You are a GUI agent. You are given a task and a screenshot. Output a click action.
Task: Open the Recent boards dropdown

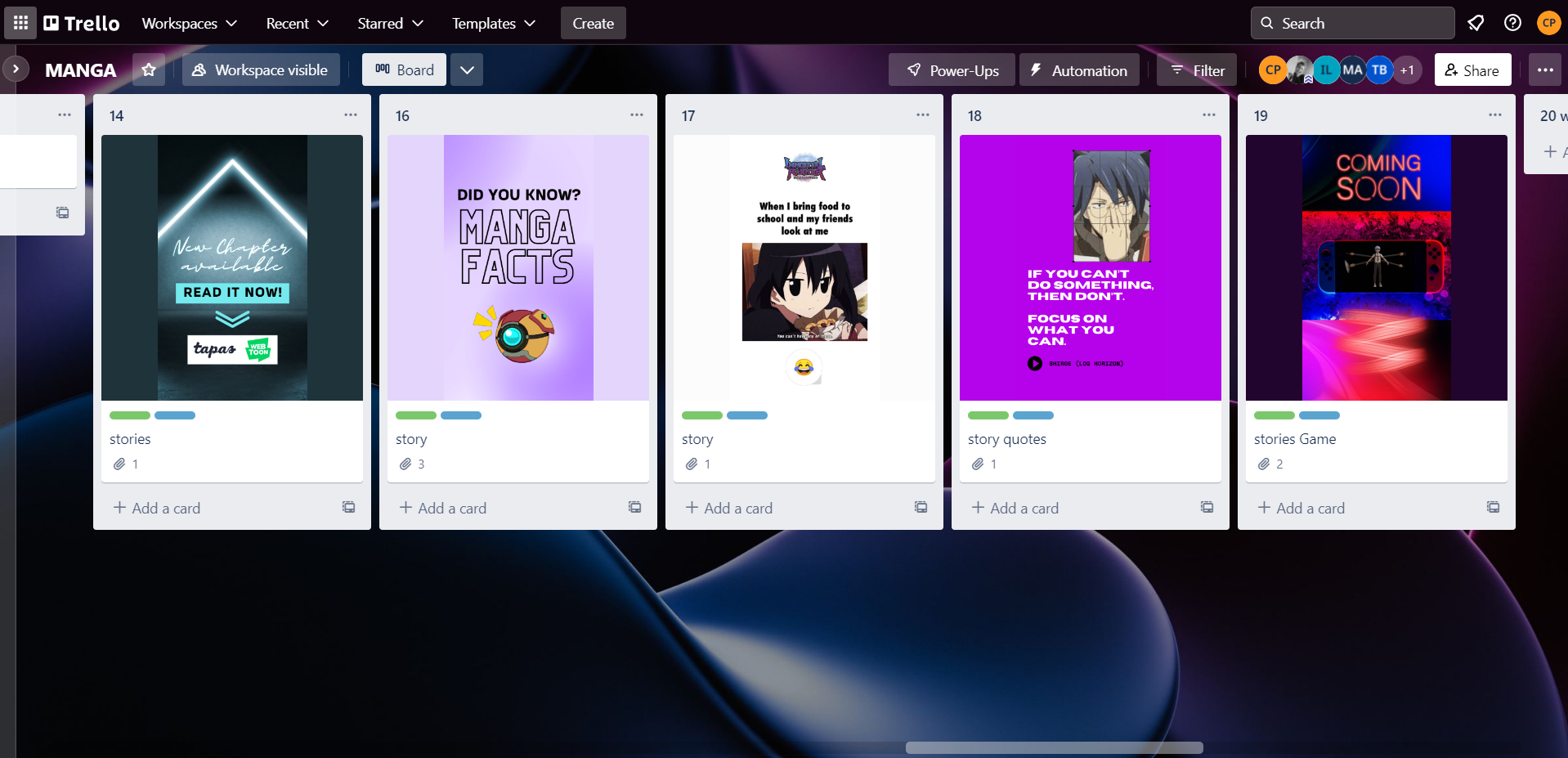pyautogui.click(x=298, y=23)
